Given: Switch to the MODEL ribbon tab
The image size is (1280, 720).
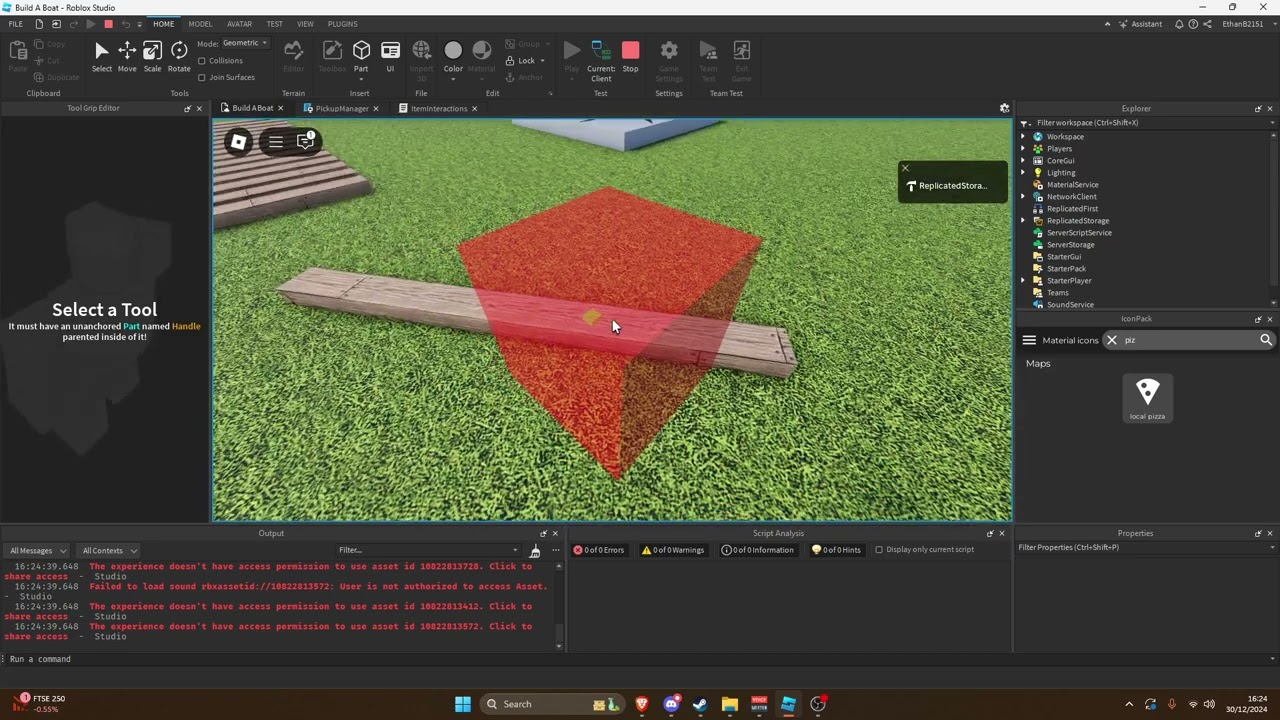Looking at the screenshot, I should click(200, 24).
